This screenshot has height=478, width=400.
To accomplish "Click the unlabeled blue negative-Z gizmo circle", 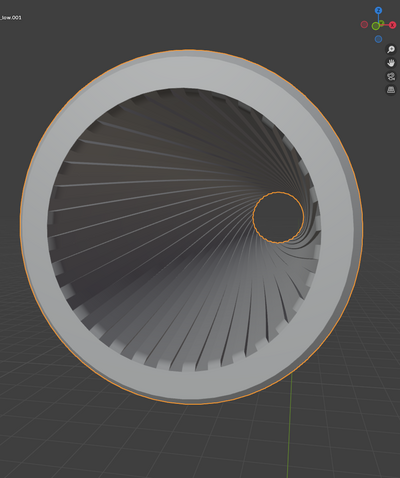I will tap(378, 39).
